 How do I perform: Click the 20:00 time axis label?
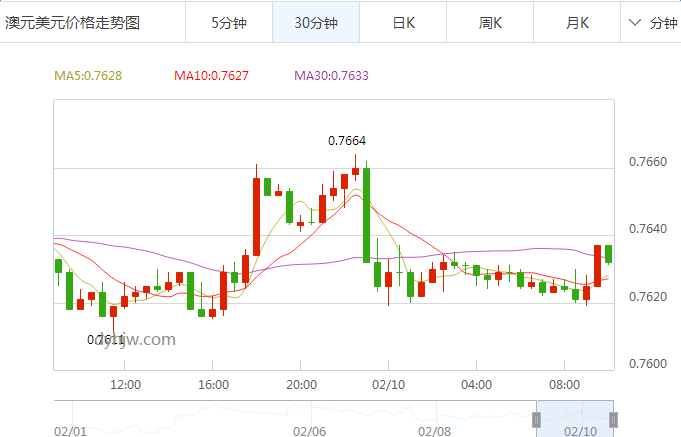point(301,385)
